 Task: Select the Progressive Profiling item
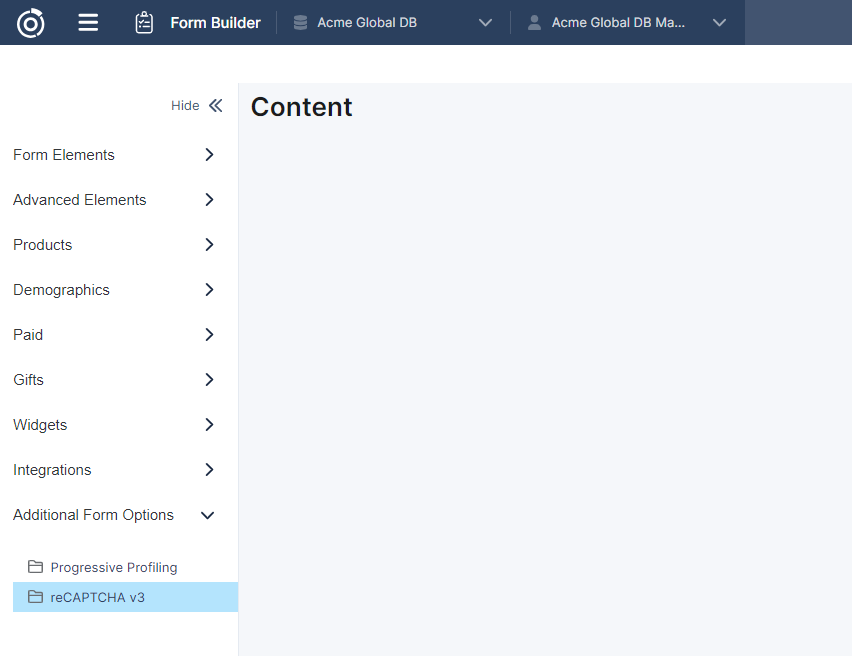[x=114, y=567]
